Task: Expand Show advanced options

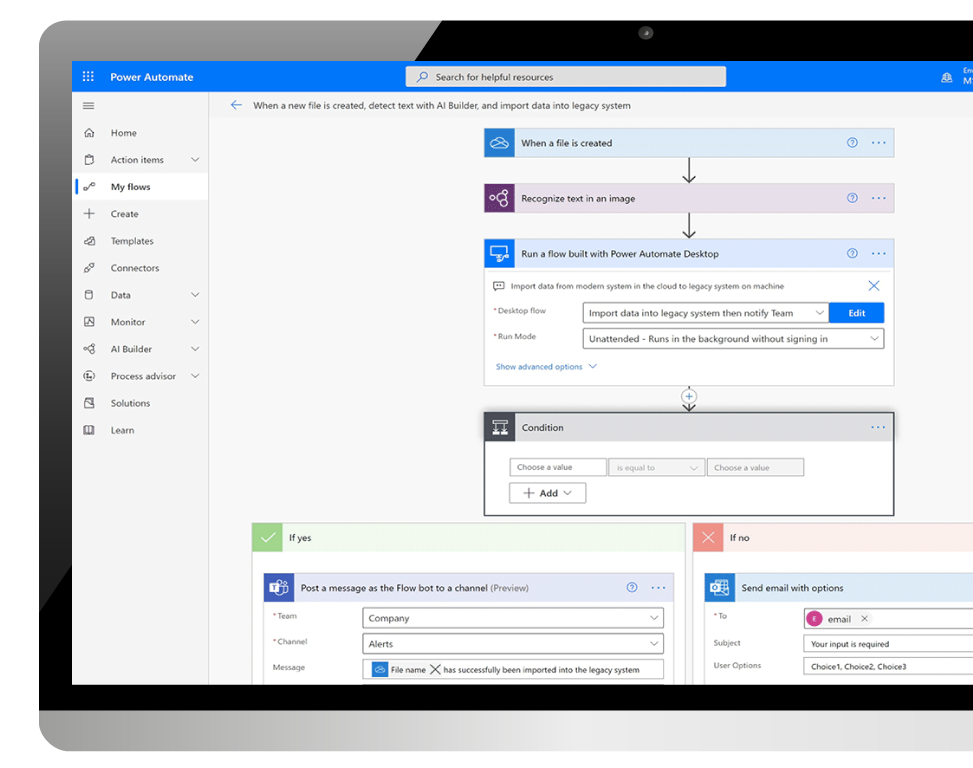Action: pos(546,367)
